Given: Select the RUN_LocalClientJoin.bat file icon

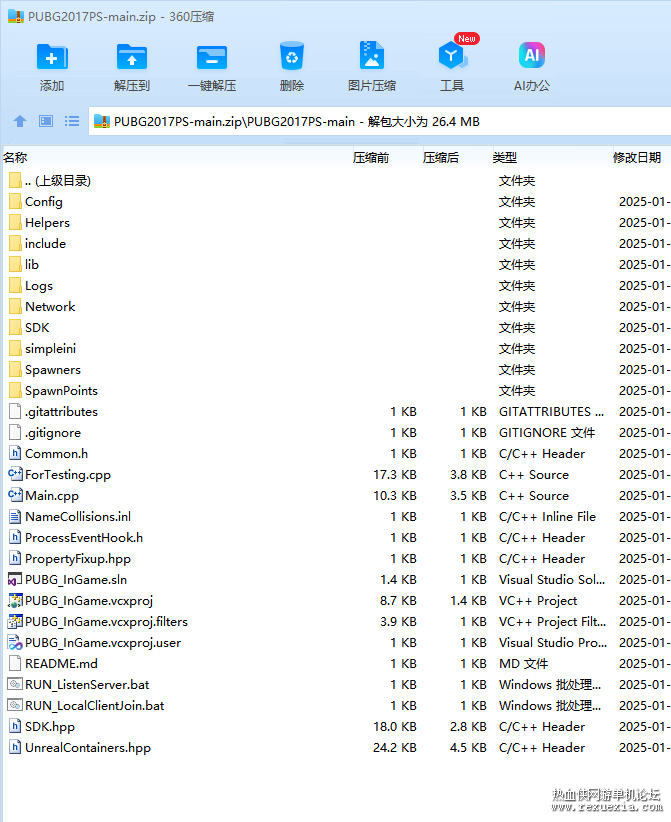Looking at the screenshot, I should [x=15, y=706].
